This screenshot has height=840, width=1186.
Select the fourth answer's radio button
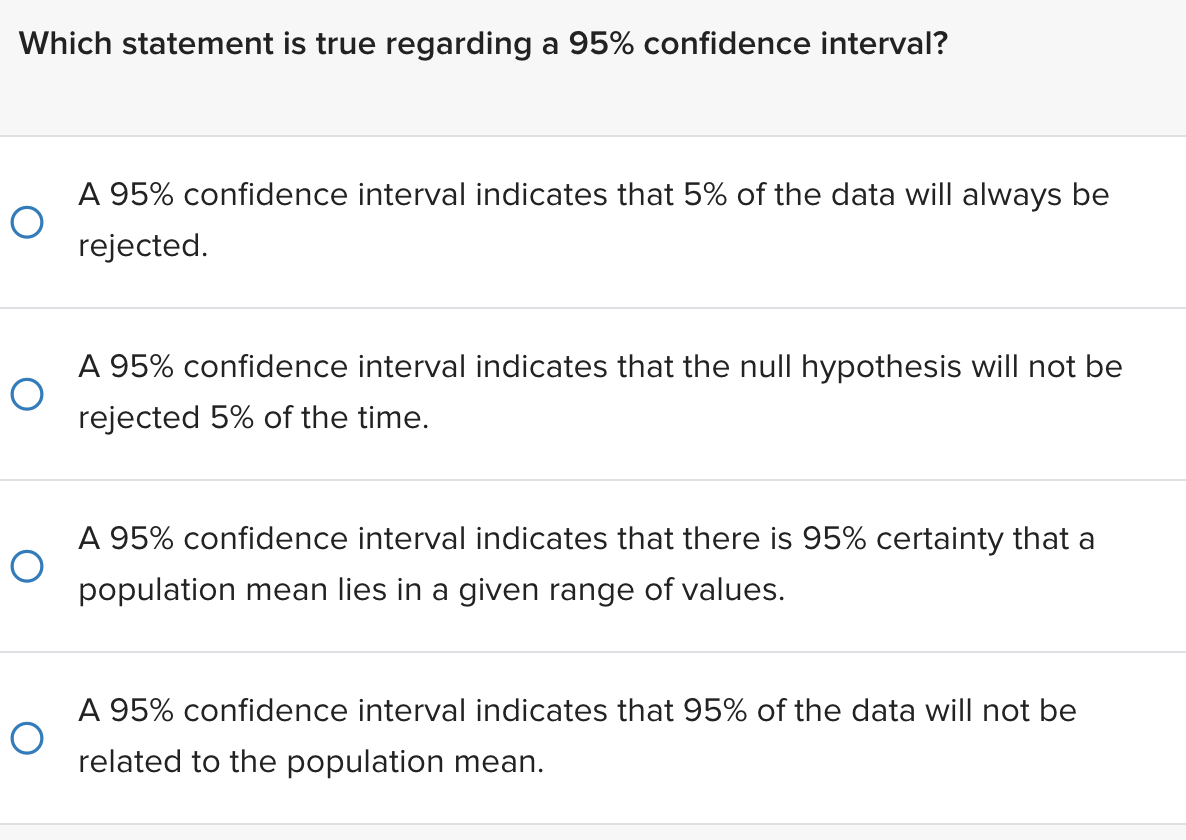click(28, 738)
